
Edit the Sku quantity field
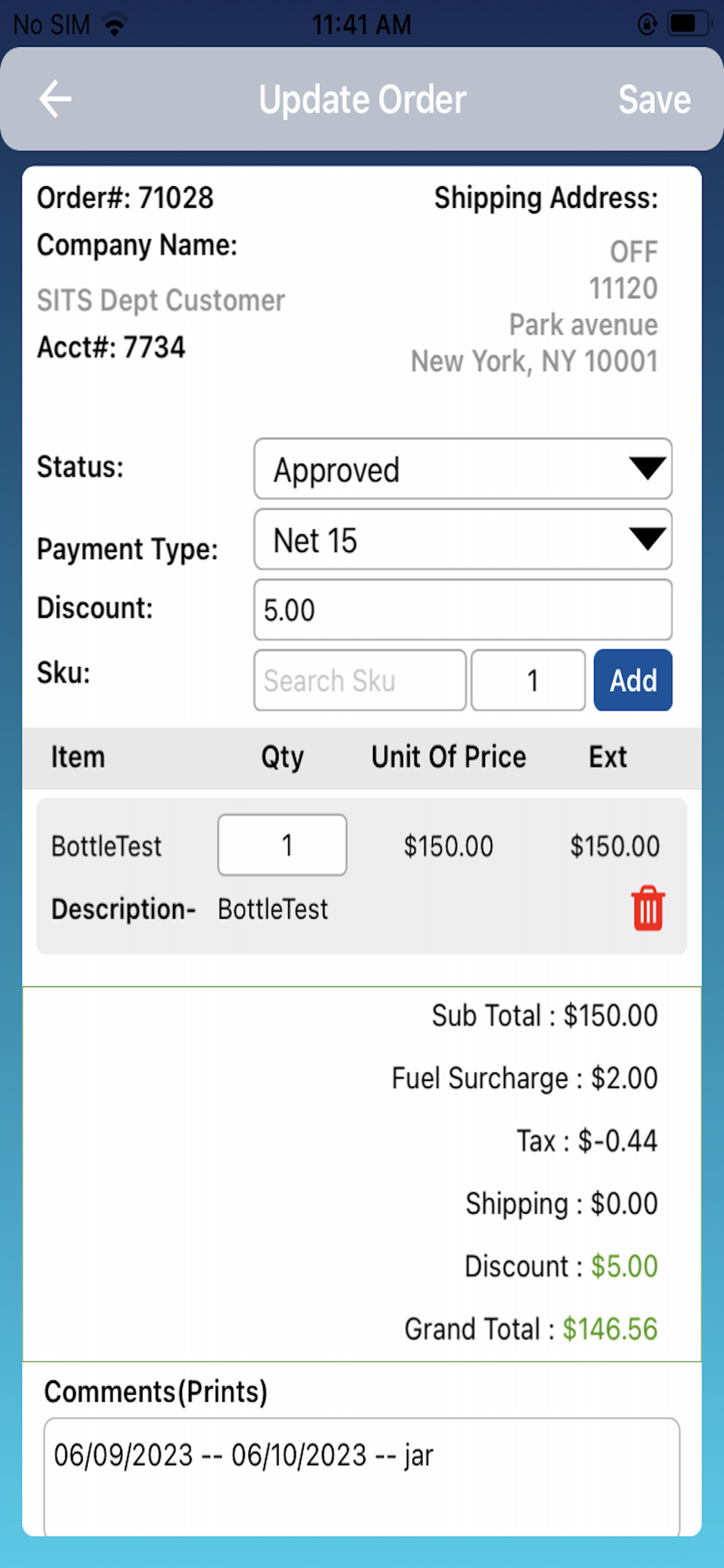click(528, 681)
